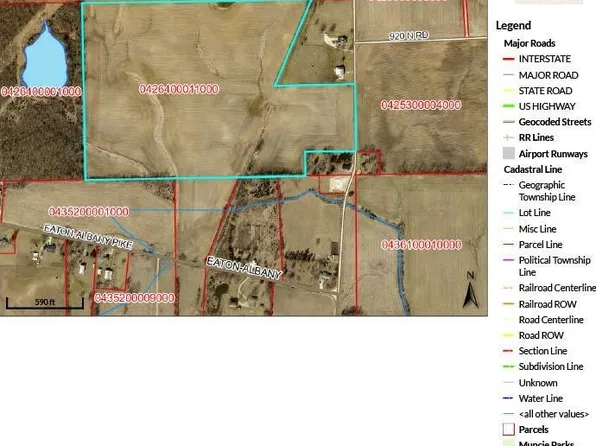Click the STATE ROAD yellow line symbol

tap(509, 90)
